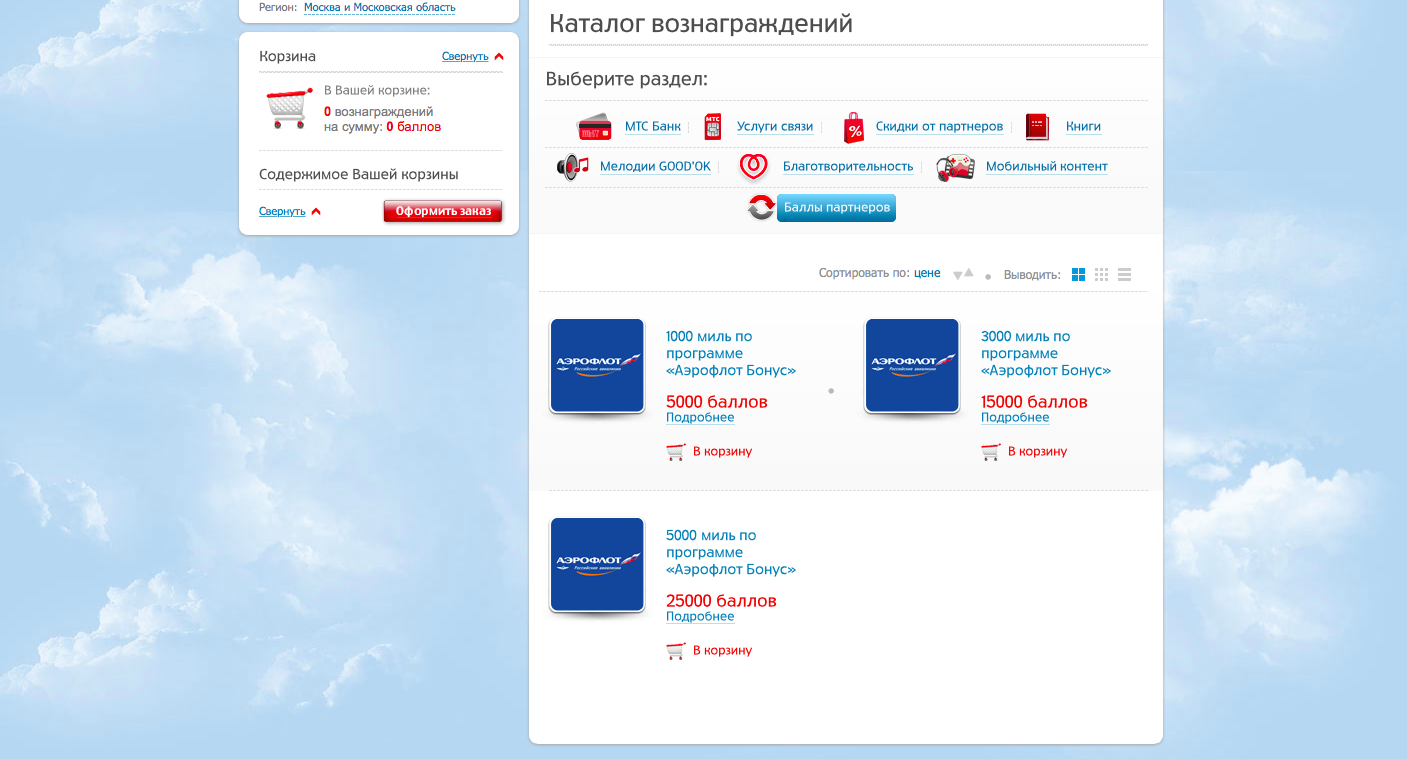
Task: Sort by price ascending arrow
Action: tap(968, 272)
